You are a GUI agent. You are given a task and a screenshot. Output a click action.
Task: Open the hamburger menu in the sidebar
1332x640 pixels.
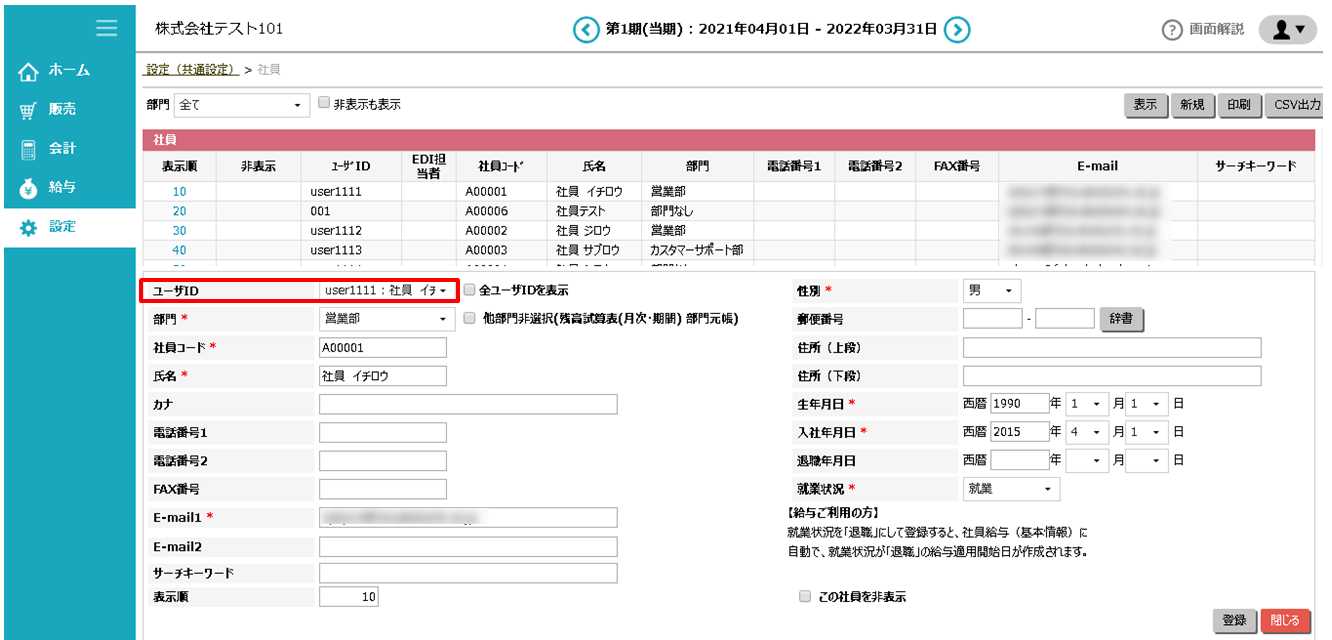coord(107,28)
